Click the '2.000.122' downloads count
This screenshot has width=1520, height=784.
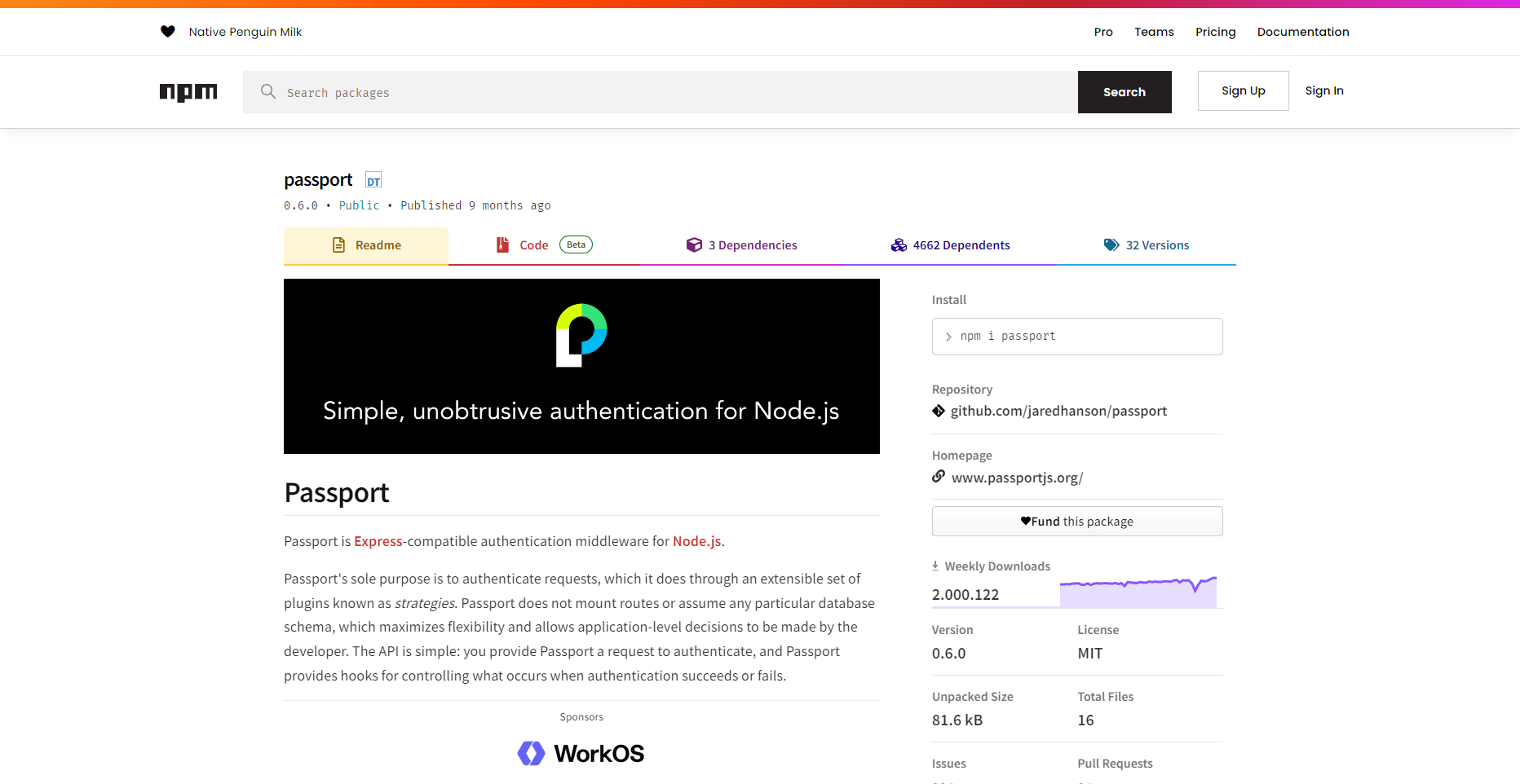pos(965,595)
